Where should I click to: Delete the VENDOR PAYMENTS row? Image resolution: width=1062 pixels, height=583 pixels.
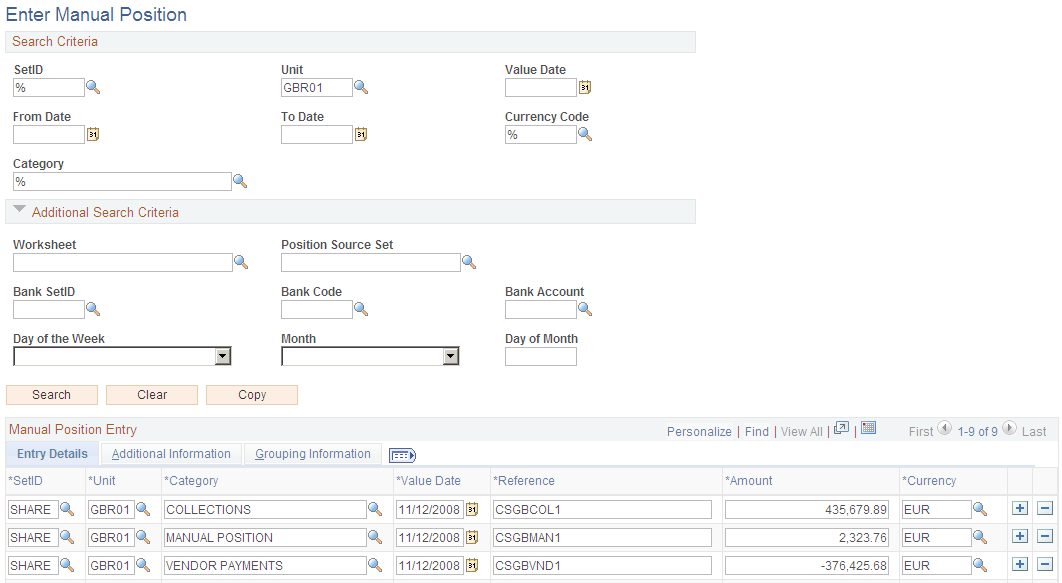[x=1045, y=565]
